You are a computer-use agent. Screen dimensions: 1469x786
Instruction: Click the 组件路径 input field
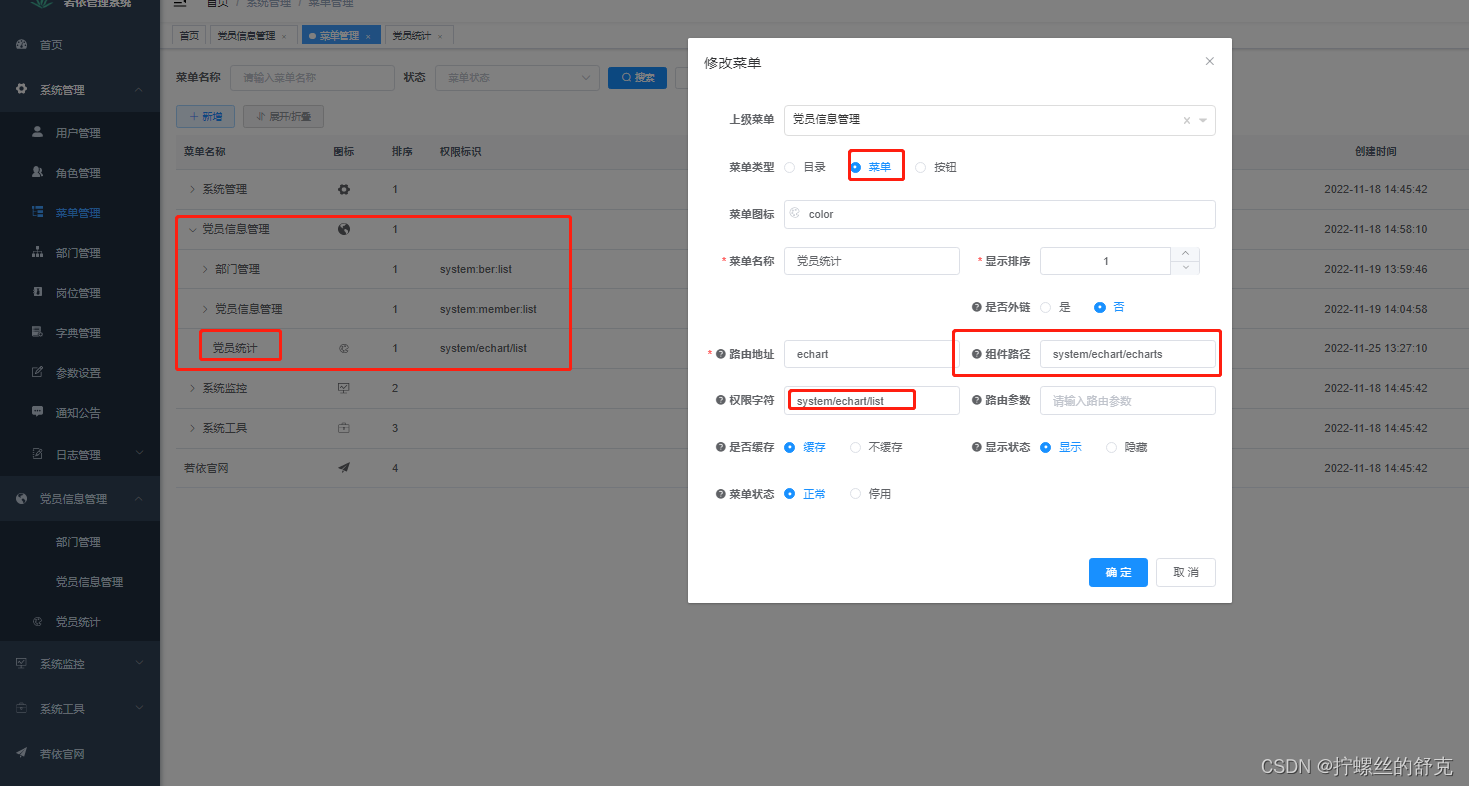(x=1128, y=354)
